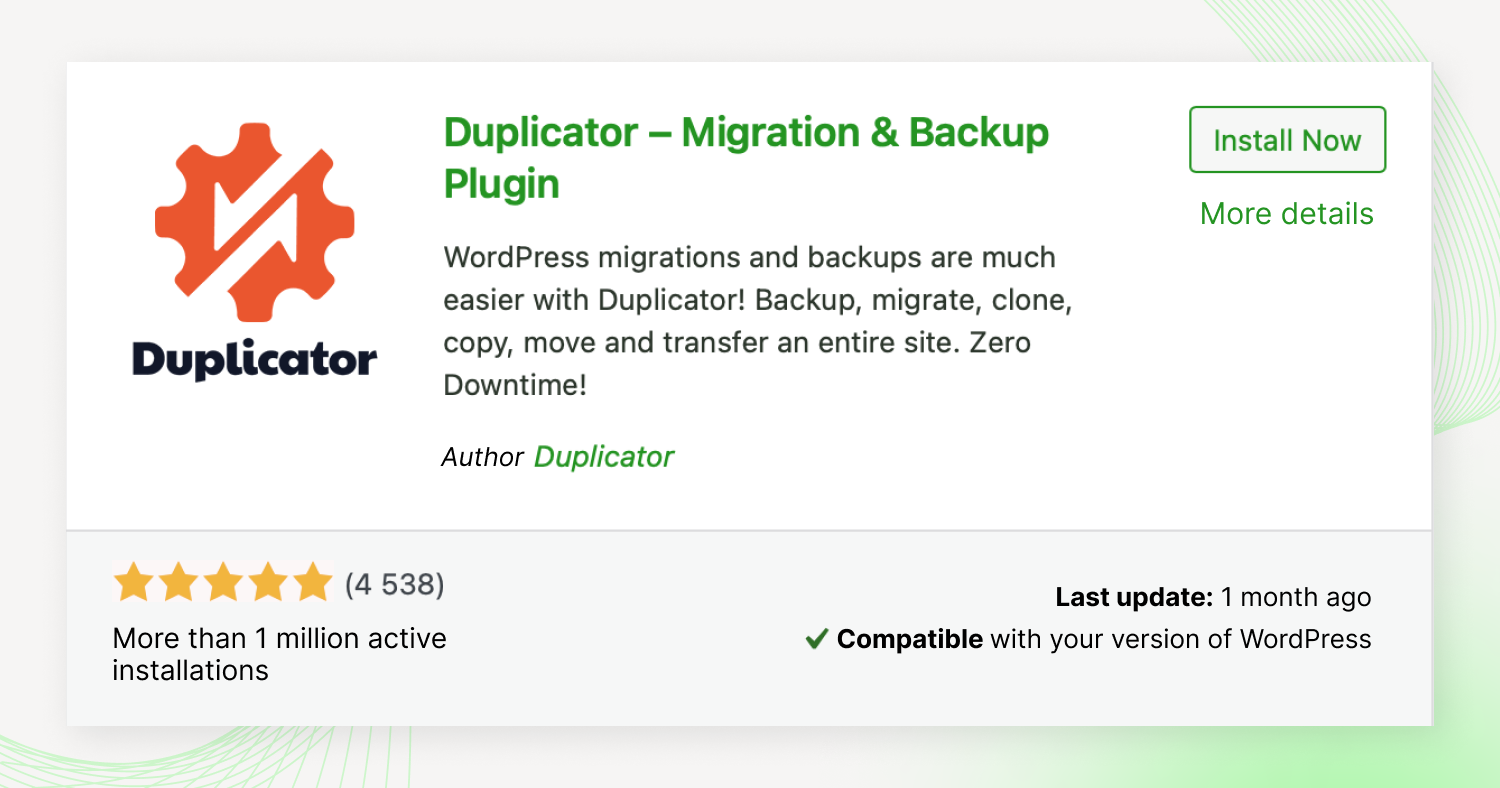Image resolution: width=1500 pixels, height=788 pixels.
Task: Click the Duplicator author link
Action: tap(604, 457)
